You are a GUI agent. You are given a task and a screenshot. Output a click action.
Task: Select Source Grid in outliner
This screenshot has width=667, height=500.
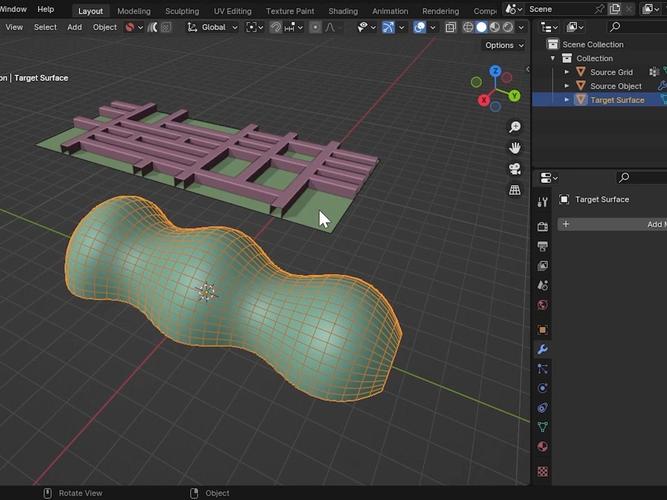[611, 72]
